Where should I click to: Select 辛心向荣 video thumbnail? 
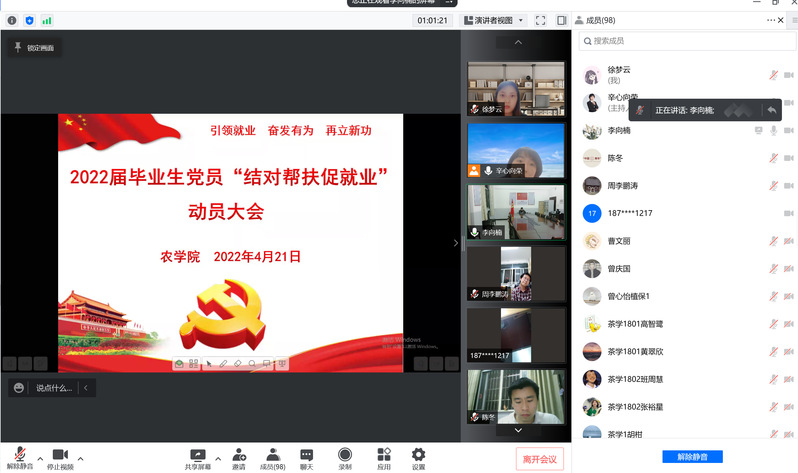[516, 150]
